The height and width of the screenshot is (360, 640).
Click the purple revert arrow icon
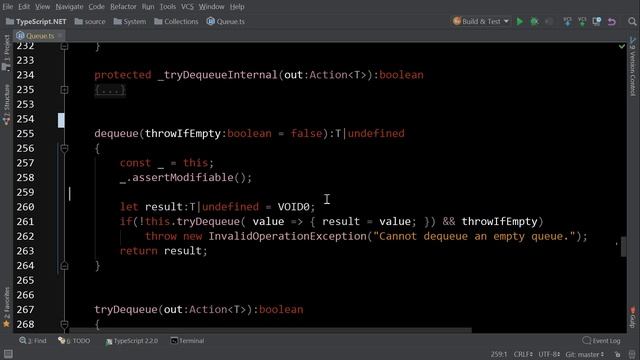click(611, 22)
